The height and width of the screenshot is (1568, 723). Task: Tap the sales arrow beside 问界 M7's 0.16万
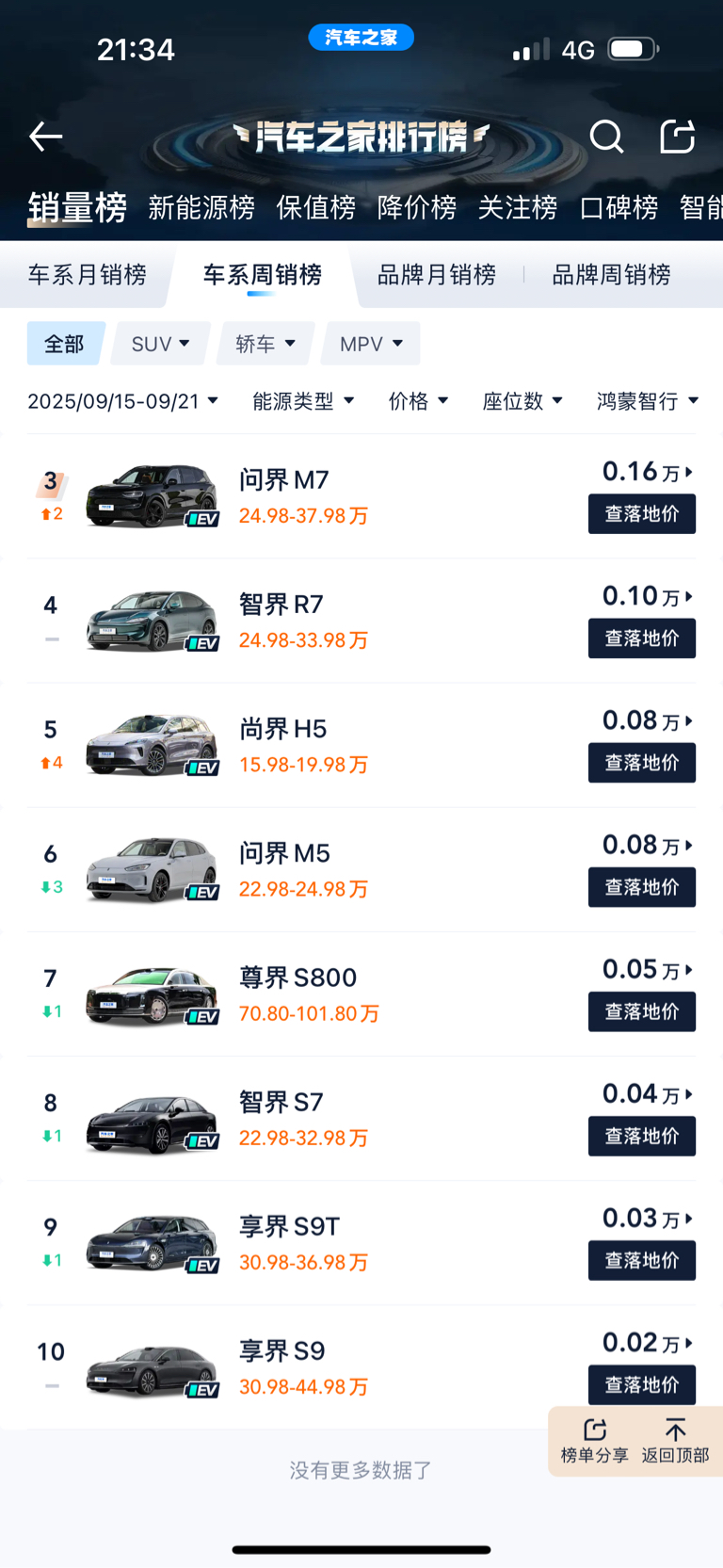pos(689,472)
